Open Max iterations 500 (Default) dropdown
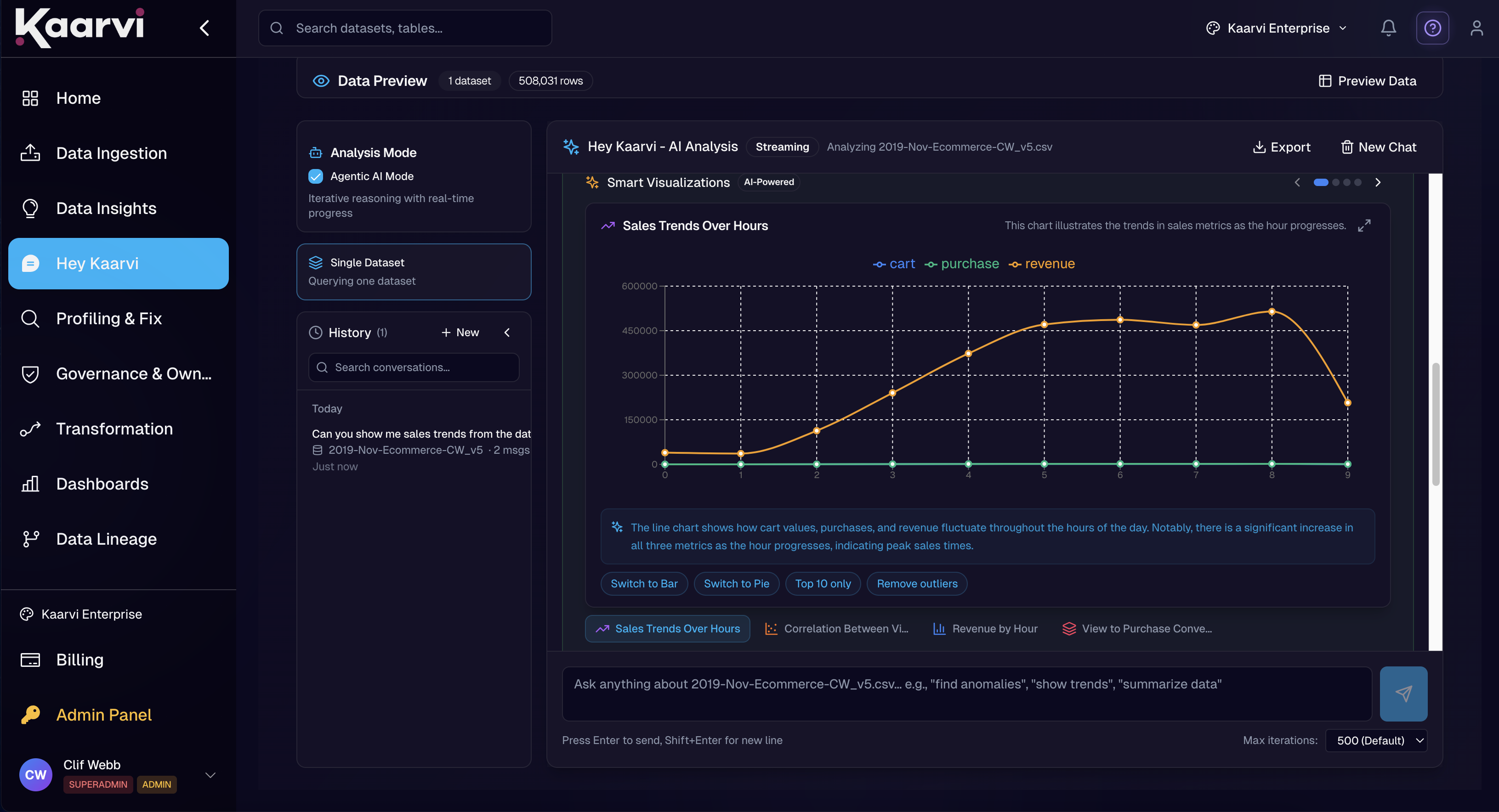The width and height of the screenshot is (1499, 812). [1376, 740]
